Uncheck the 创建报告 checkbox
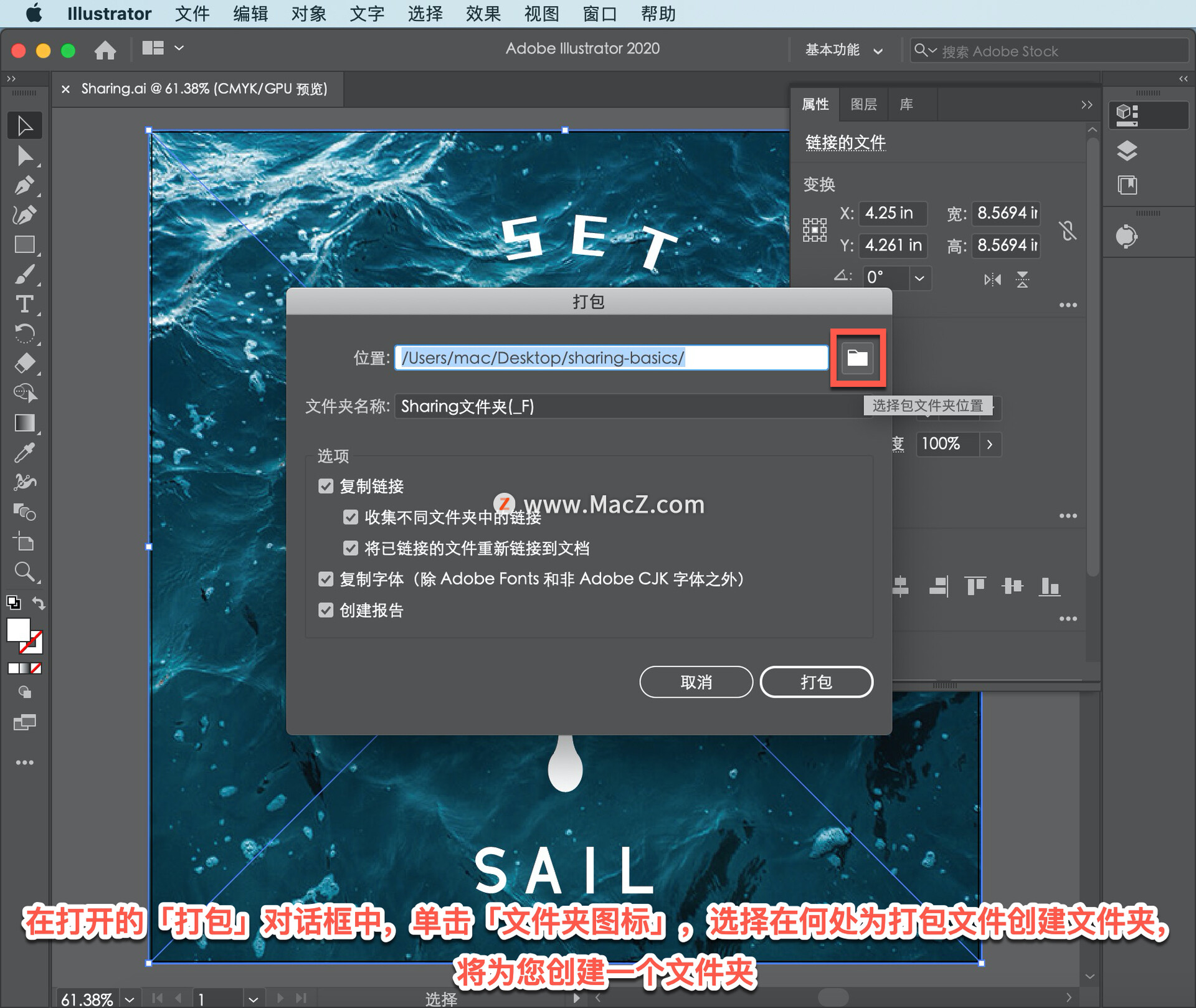Image resolution: width=1196 pixels, height=1008 pixels. [326, 610]
